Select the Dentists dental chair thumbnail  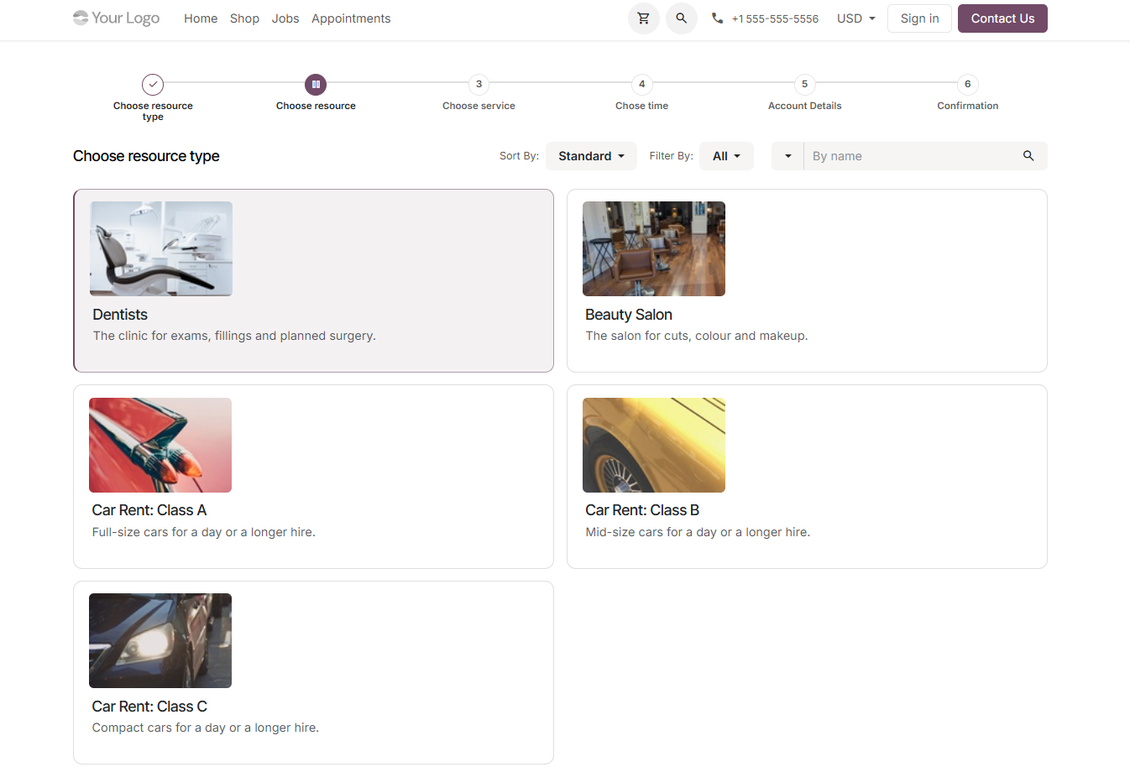[x=161, y=249]
